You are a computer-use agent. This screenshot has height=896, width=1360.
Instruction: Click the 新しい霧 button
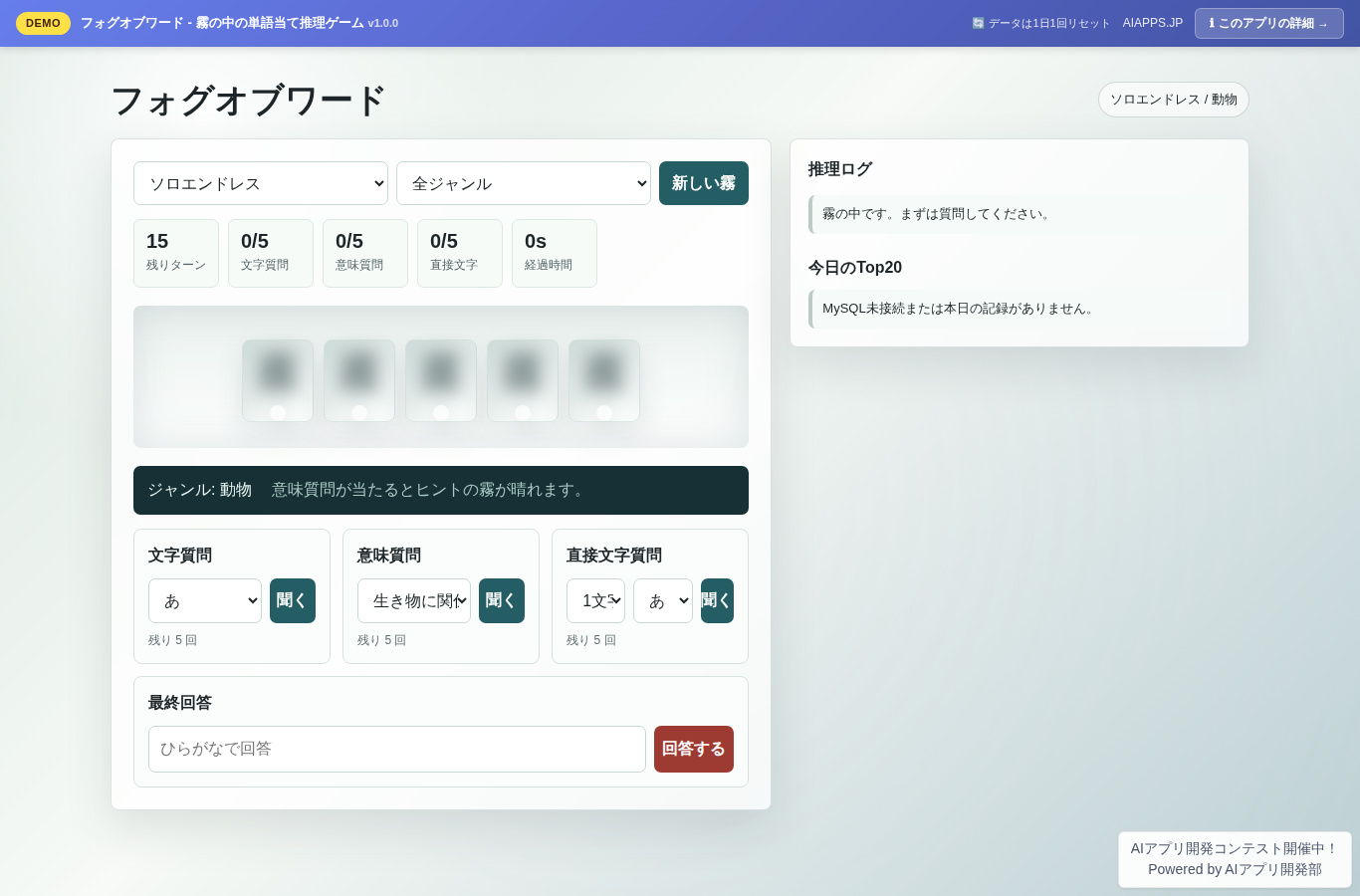point(704,183)
